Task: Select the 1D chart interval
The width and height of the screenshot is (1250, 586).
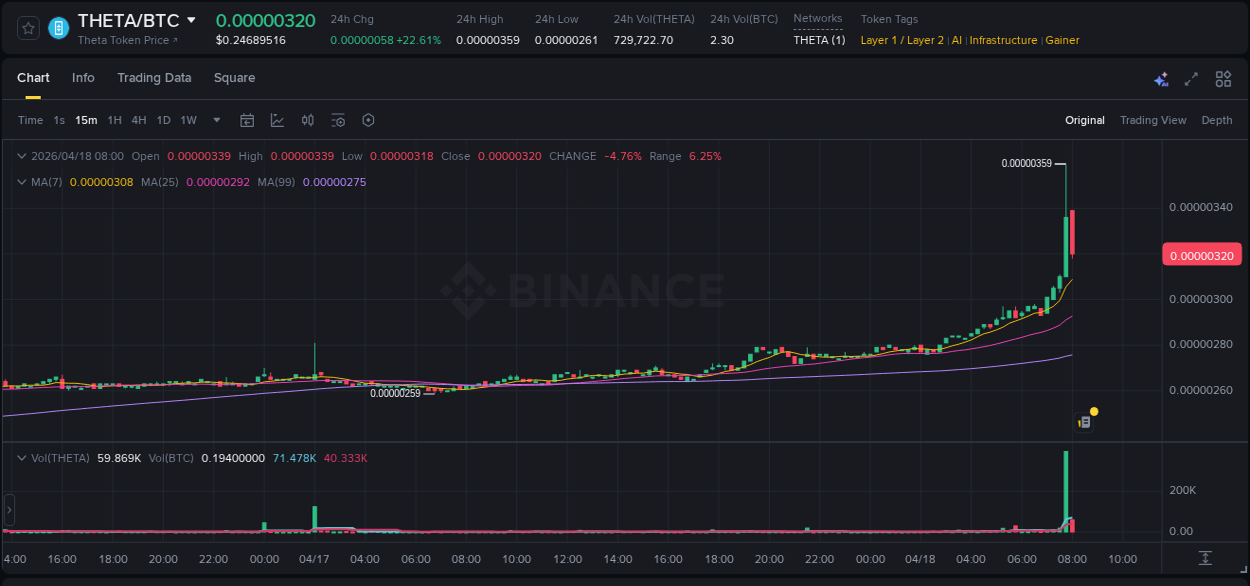Action: click(x=163, y=120)
